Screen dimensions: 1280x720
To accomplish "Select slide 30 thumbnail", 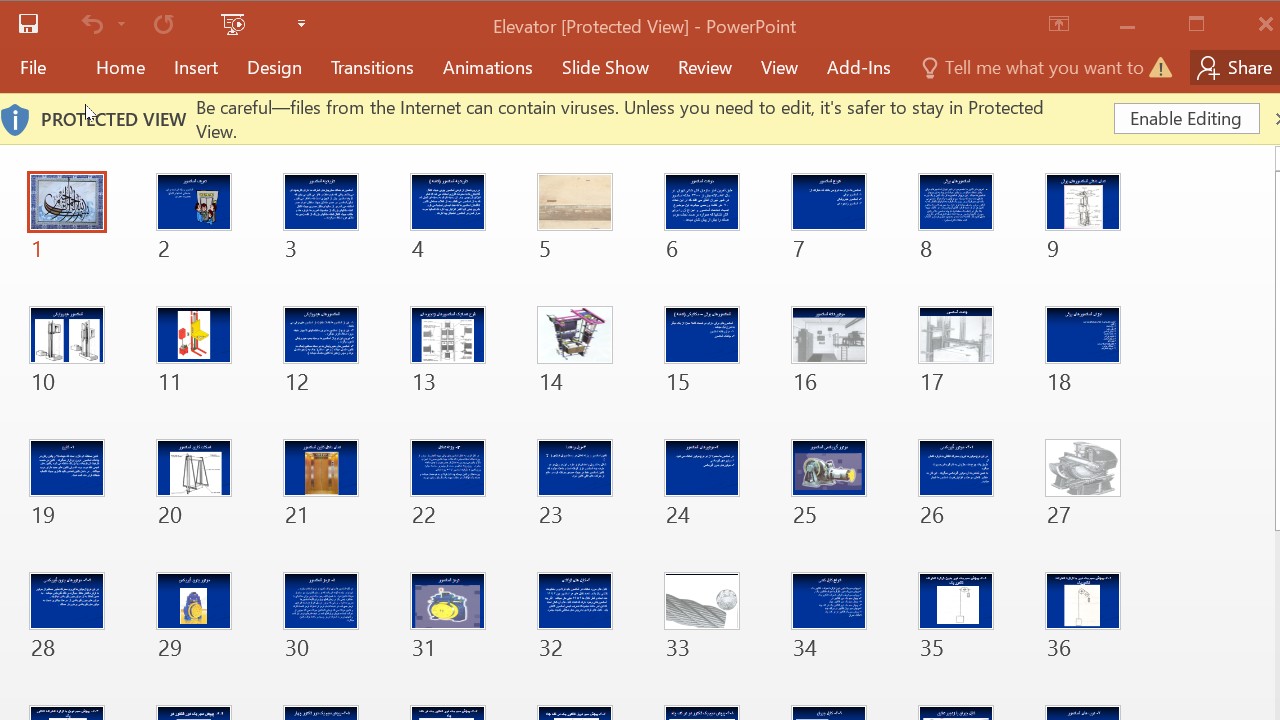I will tap(321, 601).
